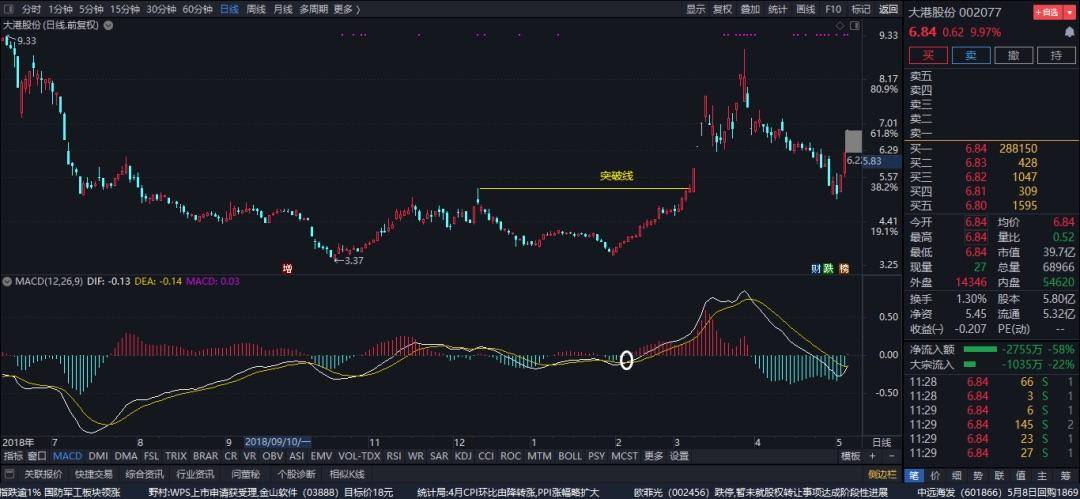Switch to 周线 weekly chart
Image resolution: width=1080 pixels, height=499 pixels.
(256, 9)
